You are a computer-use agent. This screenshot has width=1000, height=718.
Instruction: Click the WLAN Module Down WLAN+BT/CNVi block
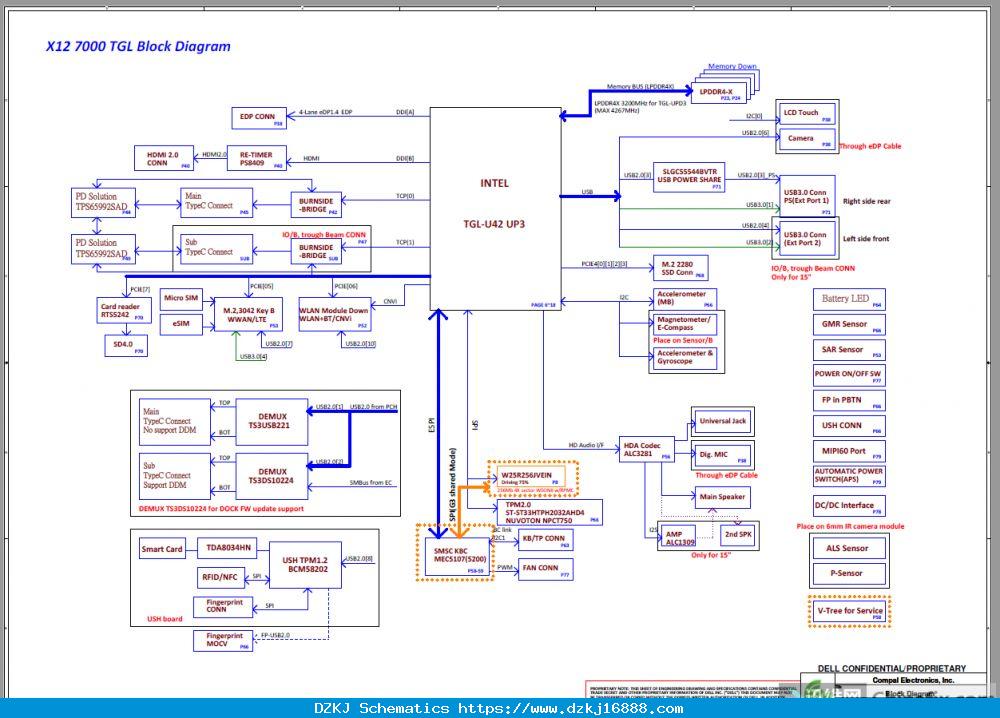pyautogui.click(x=335, y=315)
